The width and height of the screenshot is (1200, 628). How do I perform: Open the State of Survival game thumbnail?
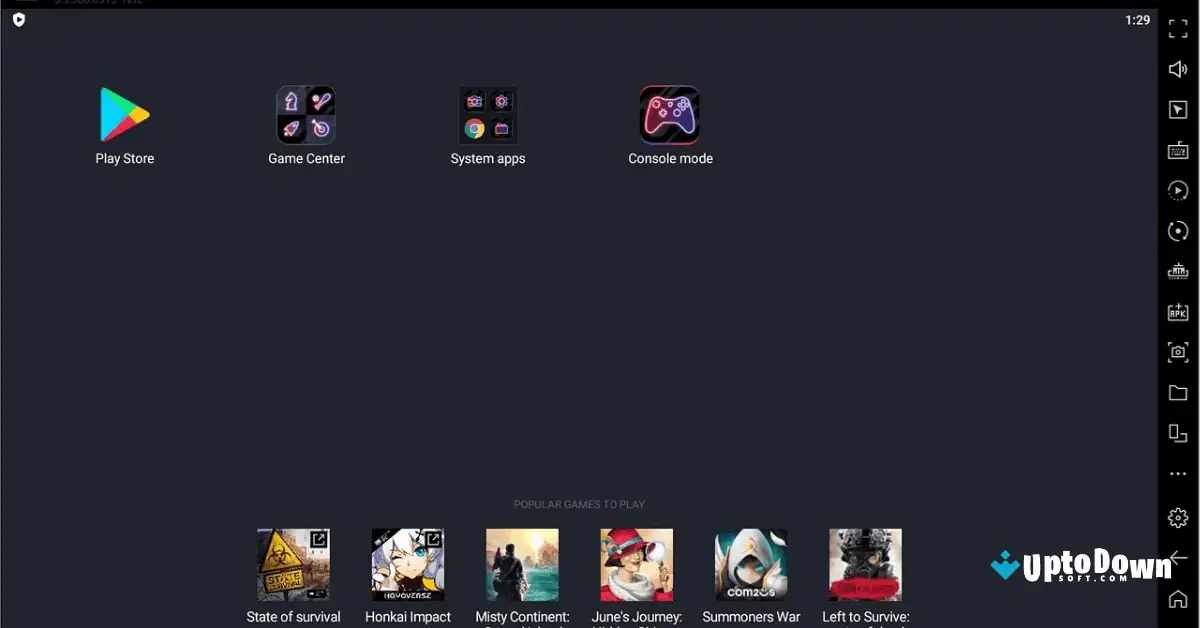pos(293,564)
